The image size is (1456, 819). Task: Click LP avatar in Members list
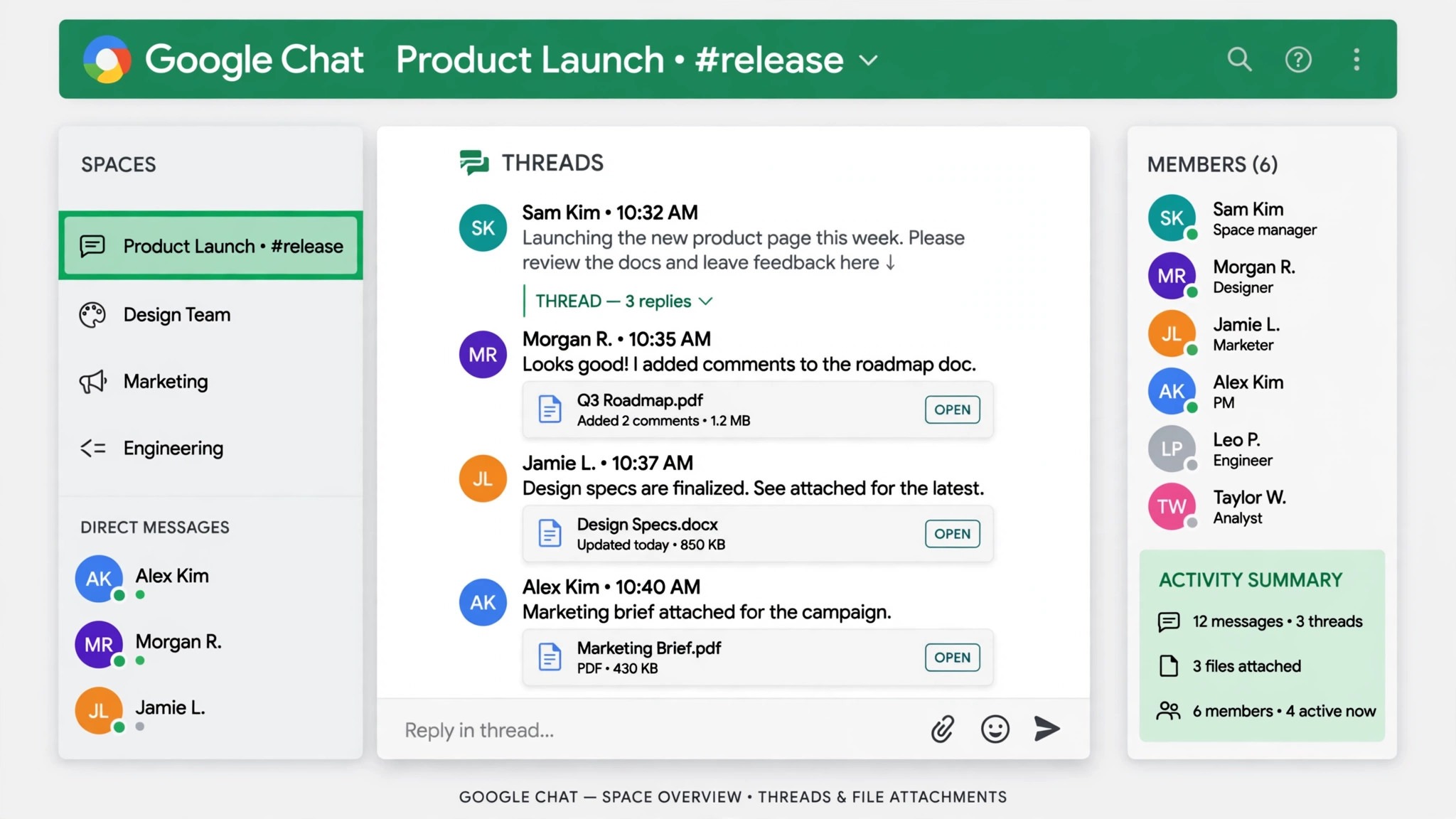coord(1172,449)
